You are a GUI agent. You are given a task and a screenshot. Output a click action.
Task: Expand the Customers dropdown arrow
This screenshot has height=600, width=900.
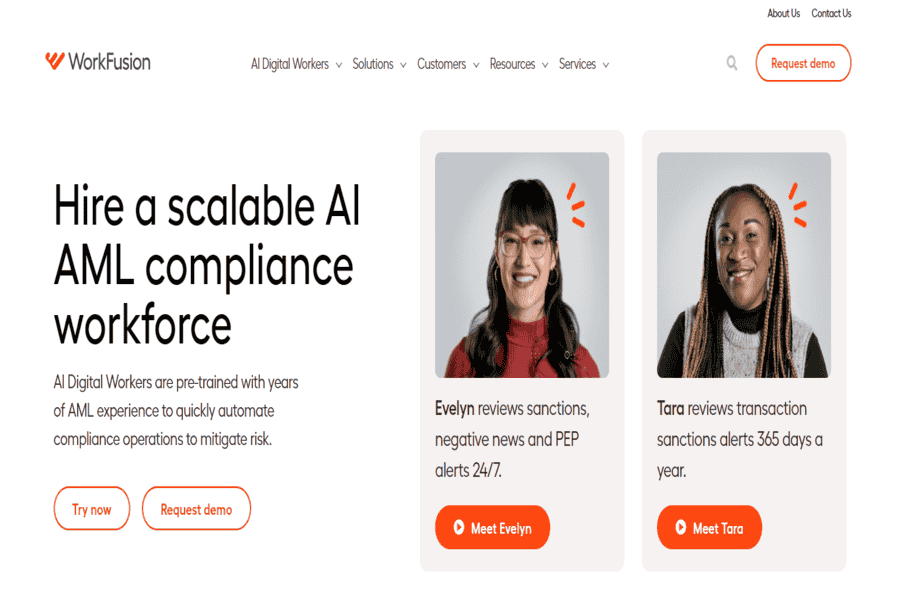pyautogui.click(x=476, y=65)
